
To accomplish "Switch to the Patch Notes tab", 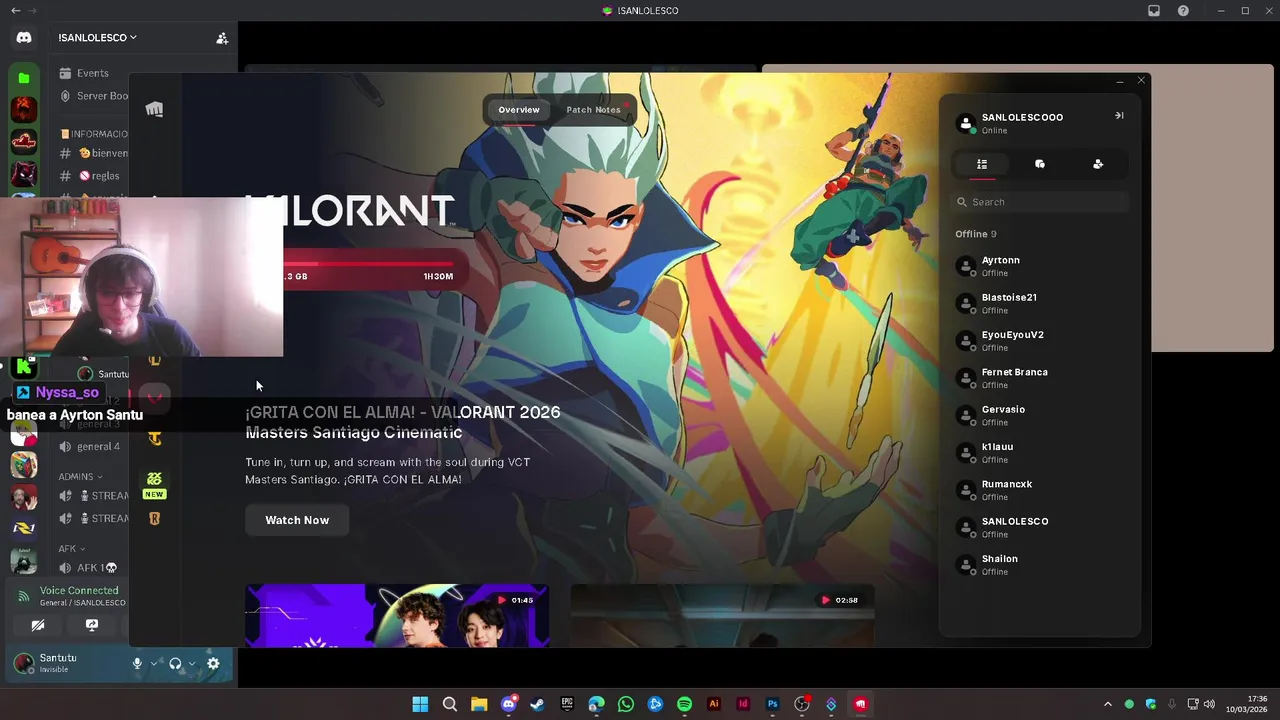I will click(594, 110).
